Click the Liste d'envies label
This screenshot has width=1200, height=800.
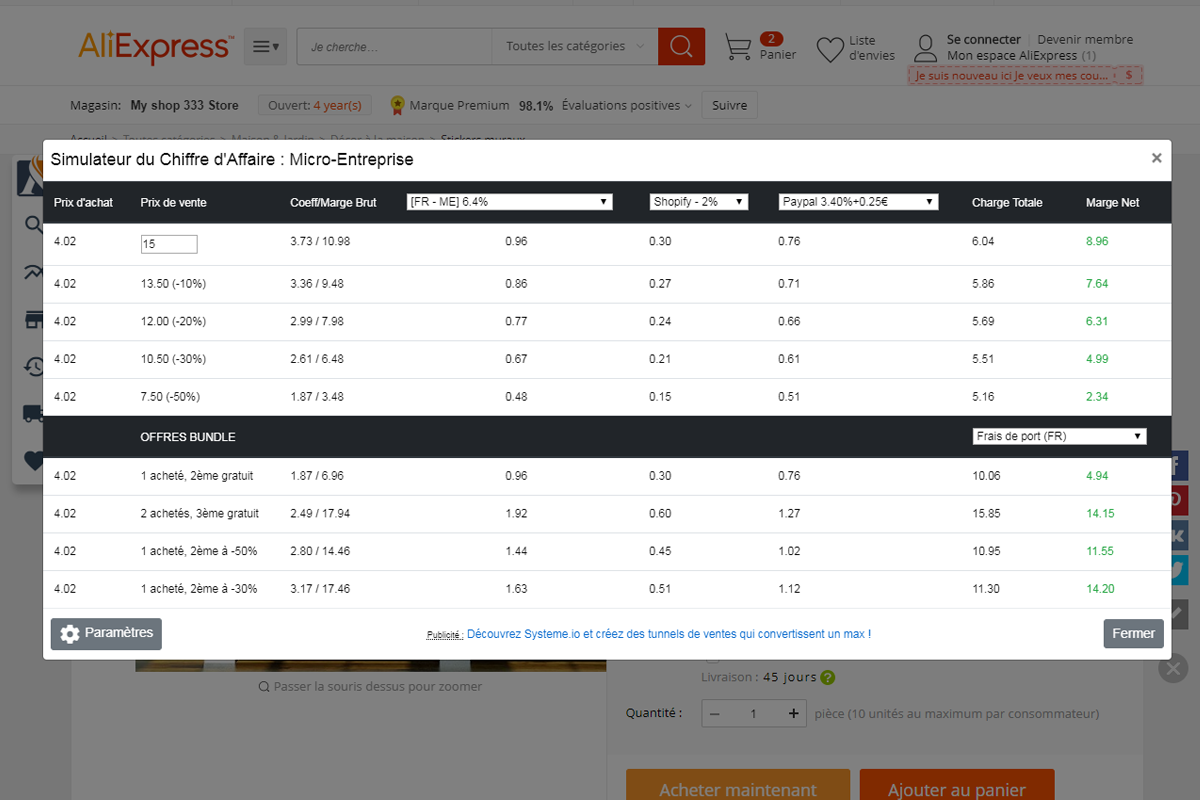(872, 48)
